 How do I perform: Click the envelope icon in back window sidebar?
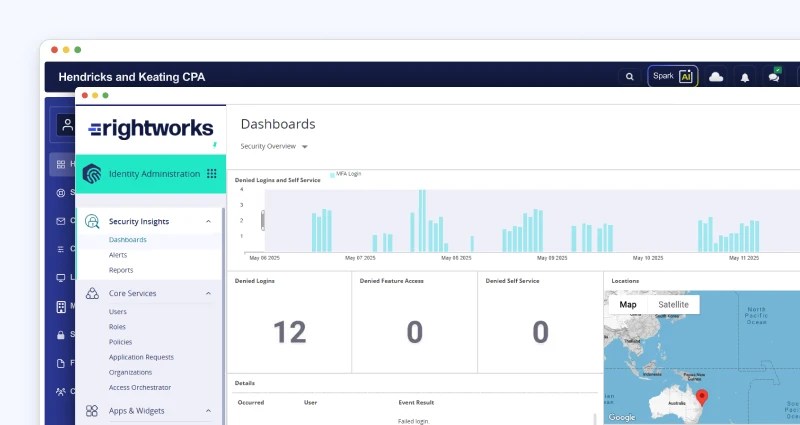point(61,221)
